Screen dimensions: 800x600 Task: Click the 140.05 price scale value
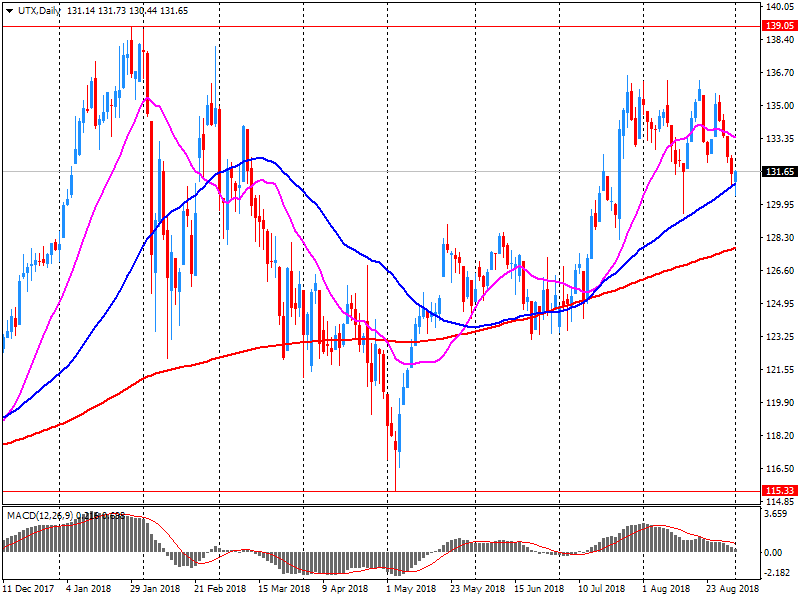point(780,7)
